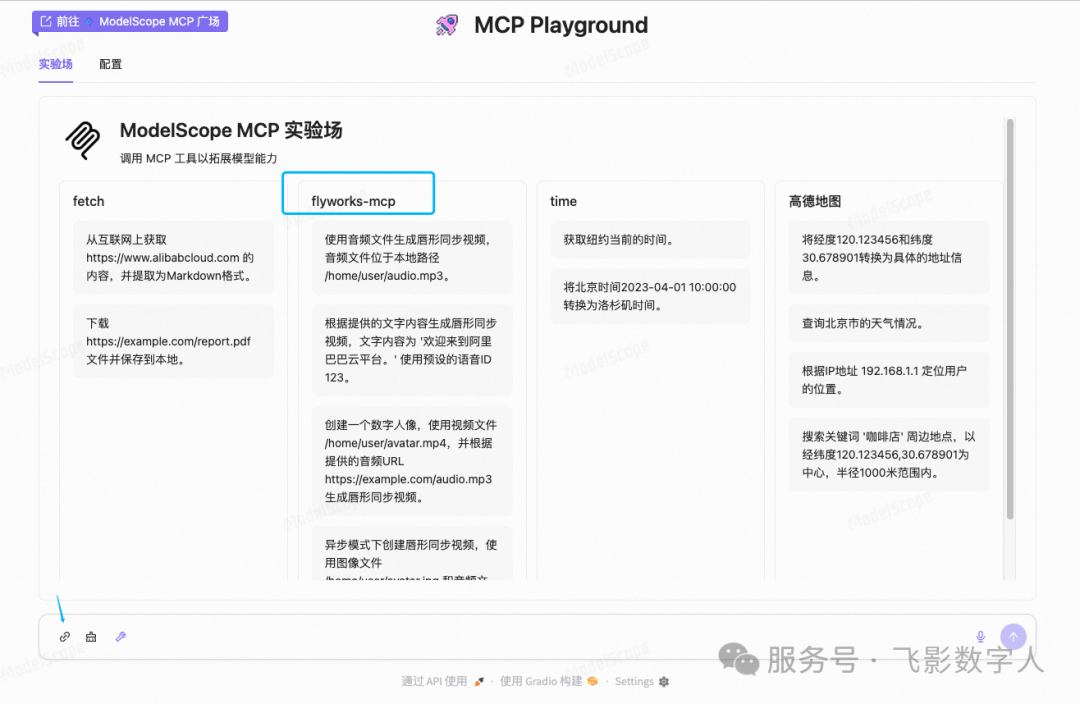The width and height of the screenshot is (1080, 704).
Task: Click the rocket icon beside MCP Playground title
Action: 447,25
